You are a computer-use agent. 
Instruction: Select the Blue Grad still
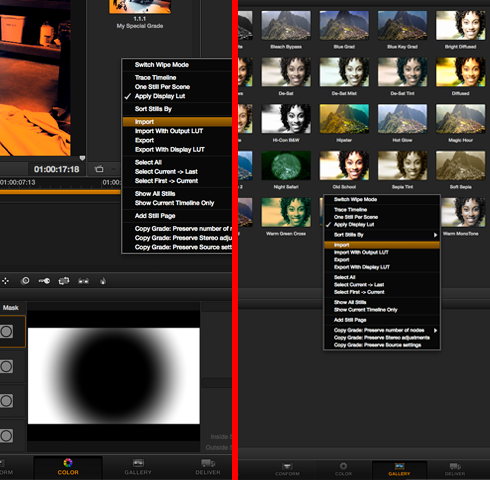tap(344, 25)
